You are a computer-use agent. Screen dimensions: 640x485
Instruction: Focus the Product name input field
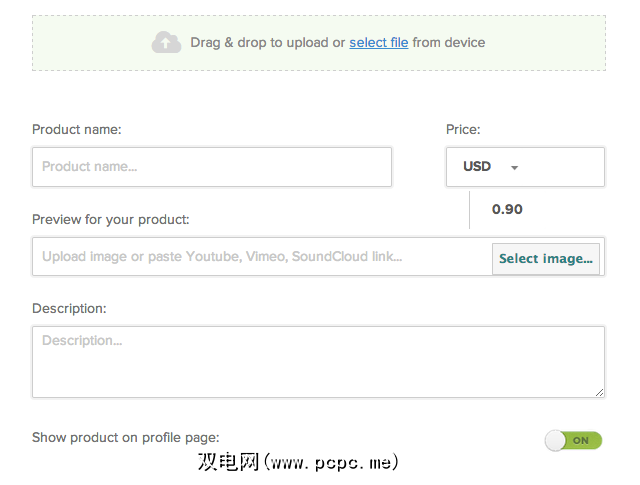pyautogui.click(x=212, y=167)
